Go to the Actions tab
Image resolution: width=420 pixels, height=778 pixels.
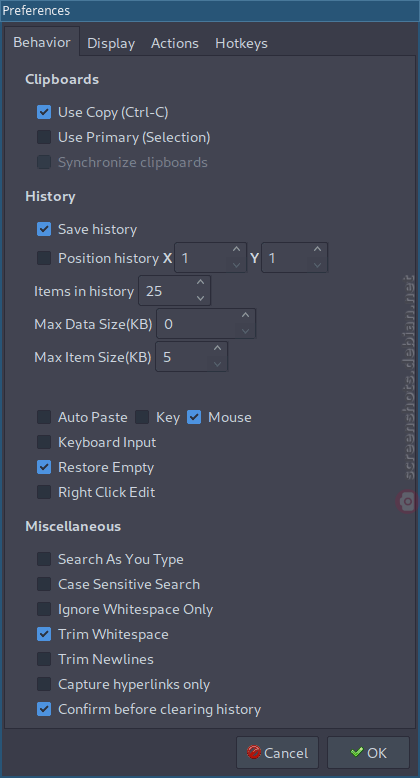tap(175, 44)
